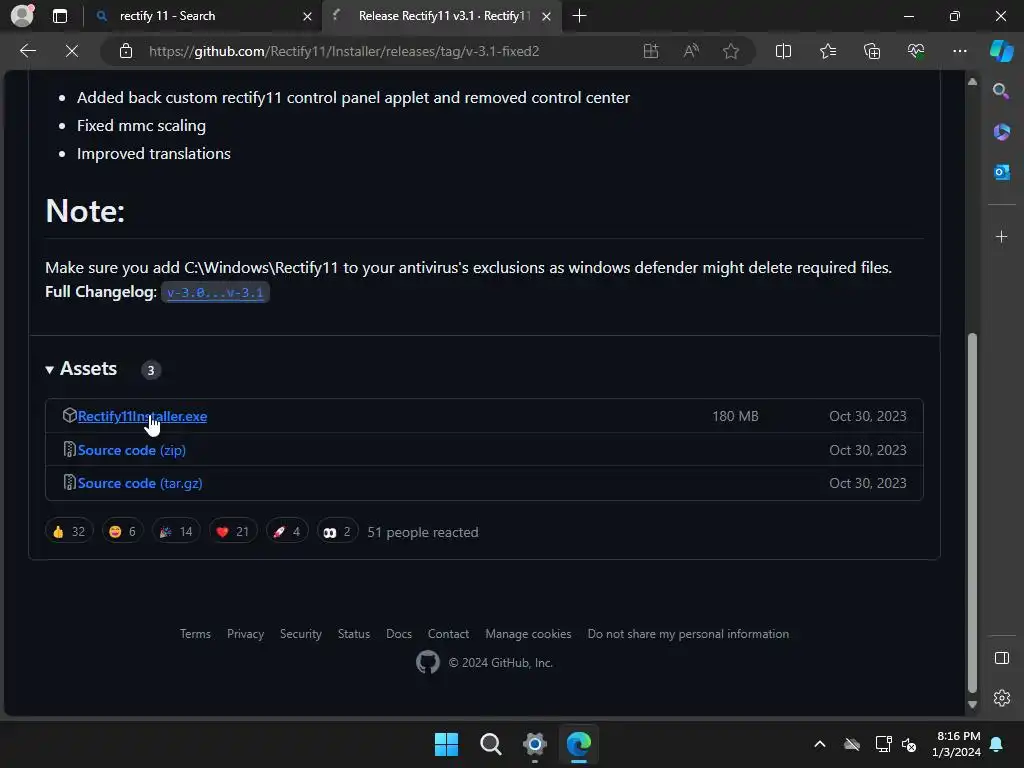The height and width of the screenshot is (768, 1024).
Task: Open sidebar search icon
Action: click(x=1001, y=91)
